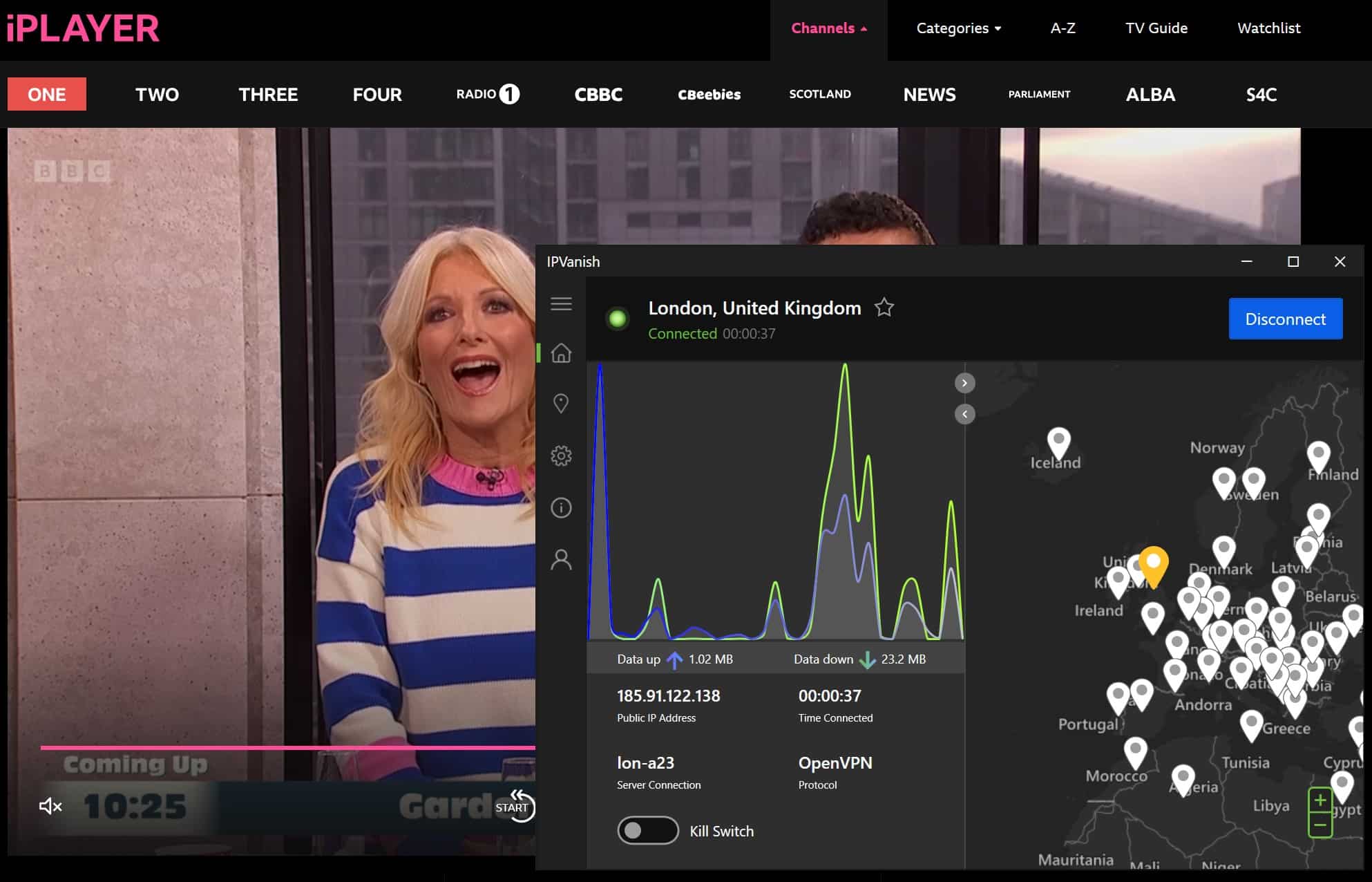
Task: Click the yellow London map pin
Action: click(x=1153, y=566)
